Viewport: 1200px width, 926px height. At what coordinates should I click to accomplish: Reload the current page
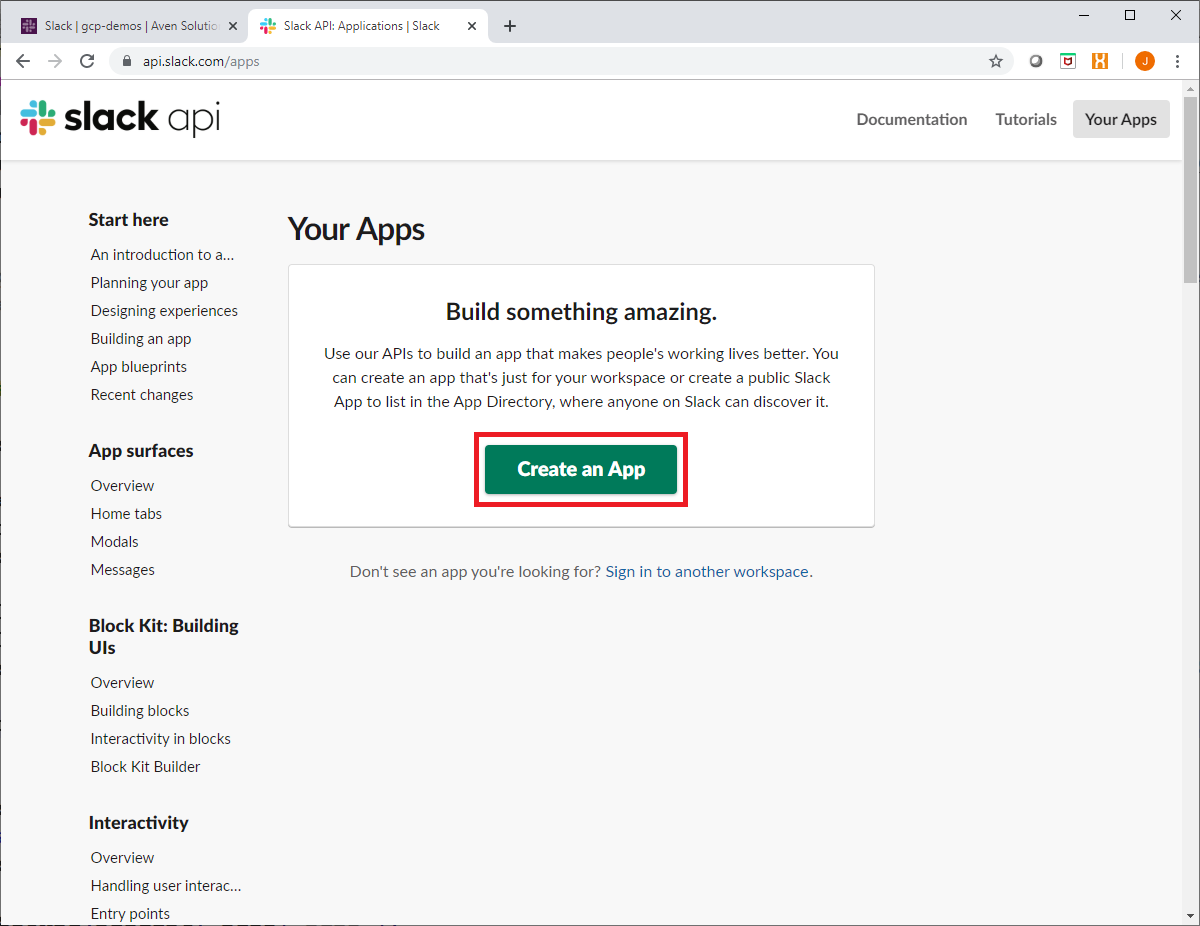pos(87,61)
